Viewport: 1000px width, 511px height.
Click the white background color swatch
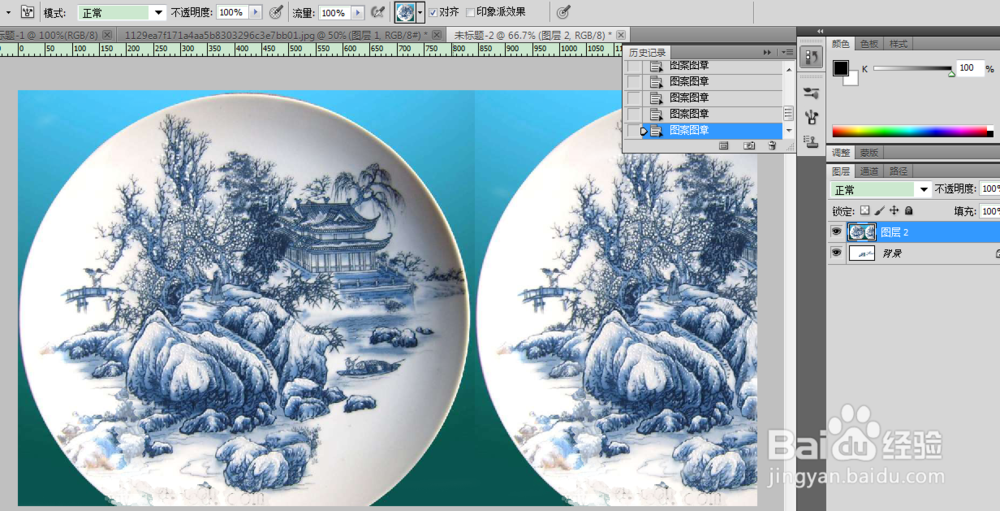coord(853,80)
